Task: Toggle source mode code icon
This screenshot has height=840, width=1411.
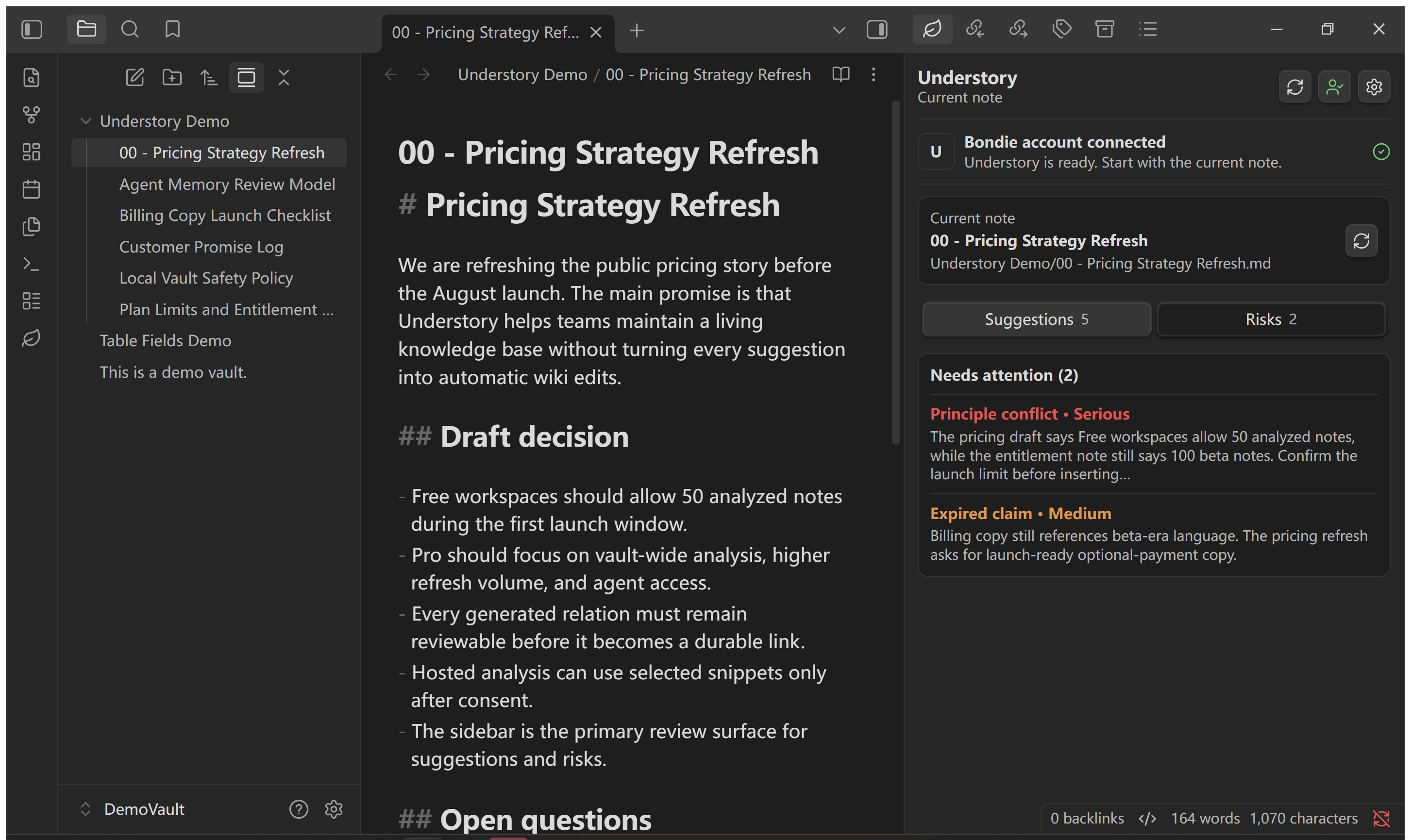Action: [x=1147, y=818]
